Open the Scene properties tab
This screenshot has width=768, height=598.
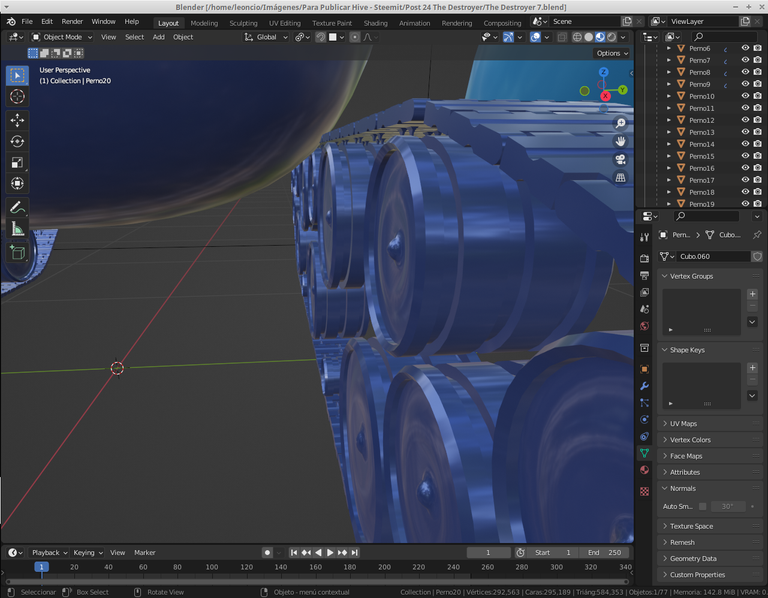pyautogui.click(x=645, y=309)
